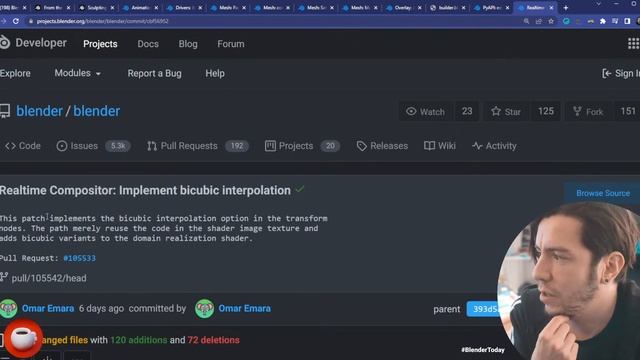
Task: Click the site lock icon in address bar
Action: [x=31, y=21]
